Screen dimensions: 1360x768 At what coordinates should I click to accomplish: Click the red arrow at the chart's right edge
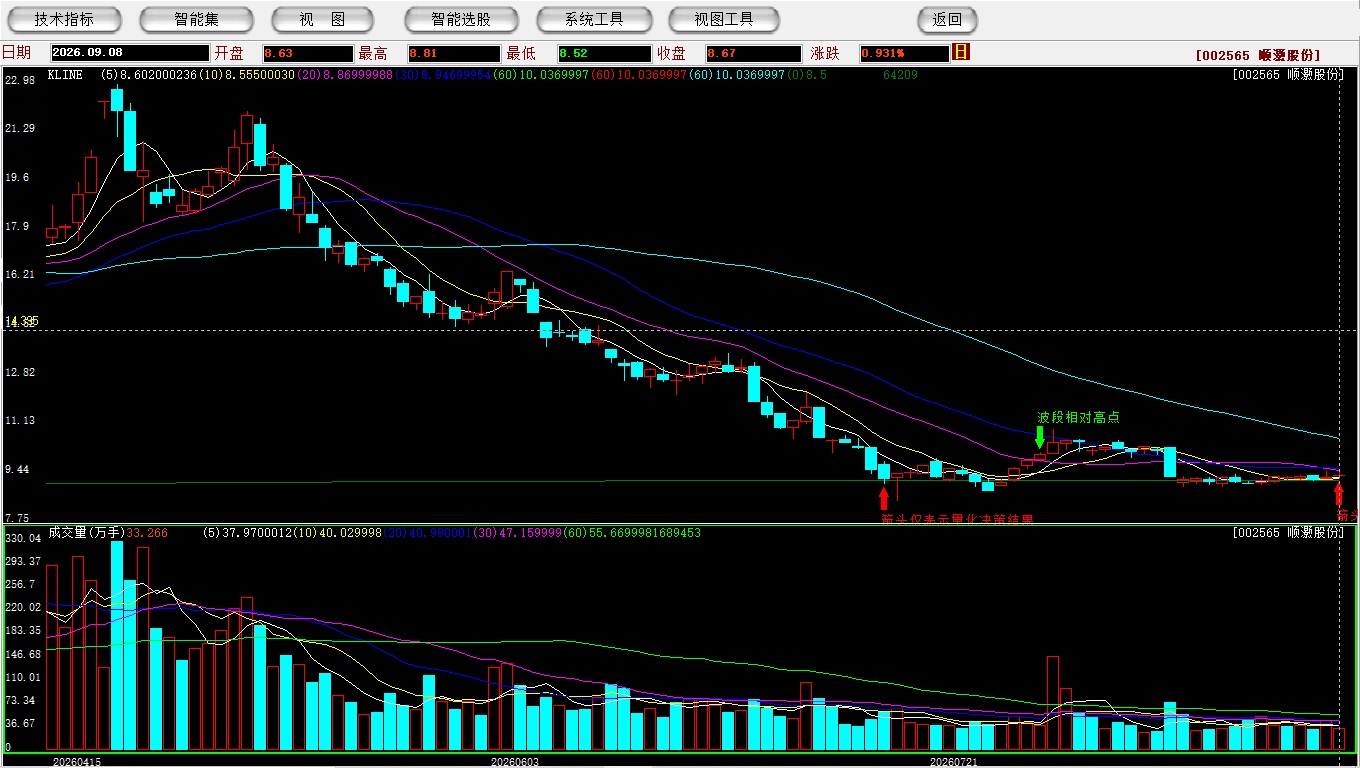[1339, 494]
